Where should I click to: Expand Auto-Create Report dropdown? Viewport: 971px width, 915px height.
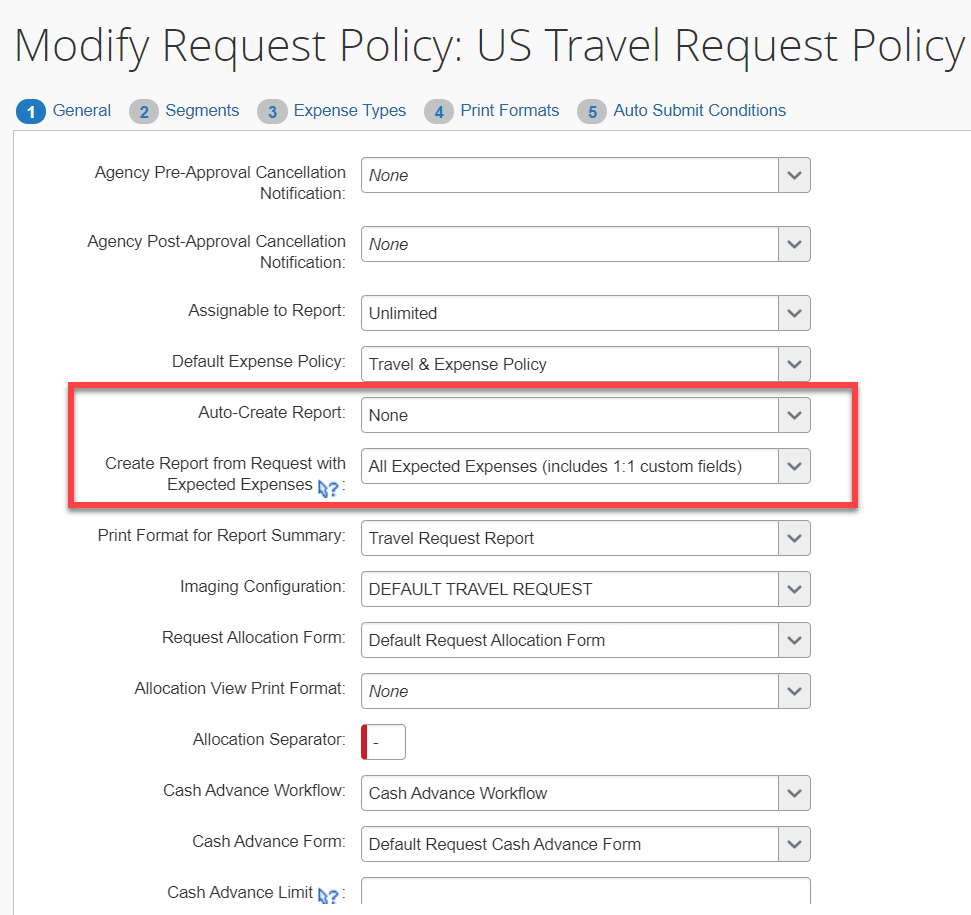pos(794,415)
